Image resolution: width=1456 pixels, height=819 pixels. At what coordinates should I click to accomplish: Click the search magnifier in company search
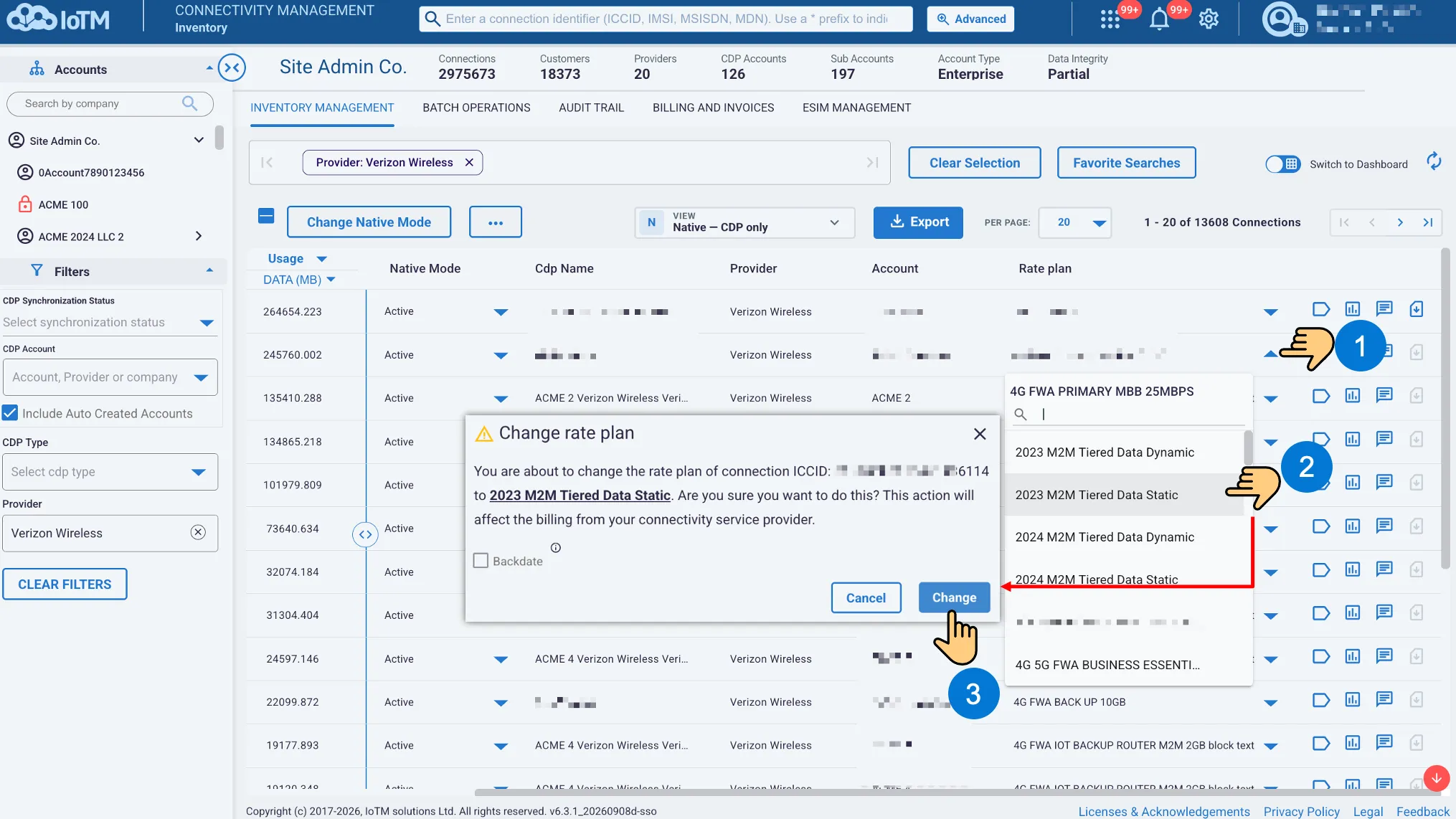[189, 103]
